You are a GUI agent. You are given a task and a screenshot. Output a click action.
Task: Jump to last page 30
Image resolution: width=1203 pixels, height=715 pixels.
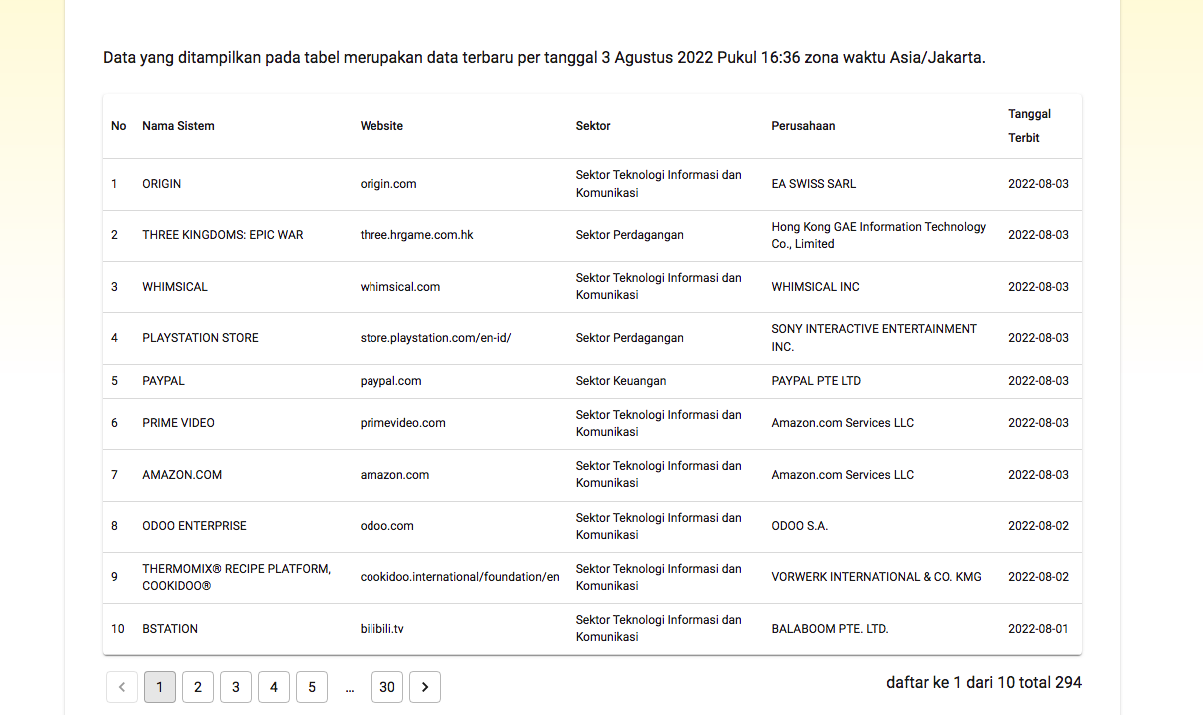pos(387,687)
